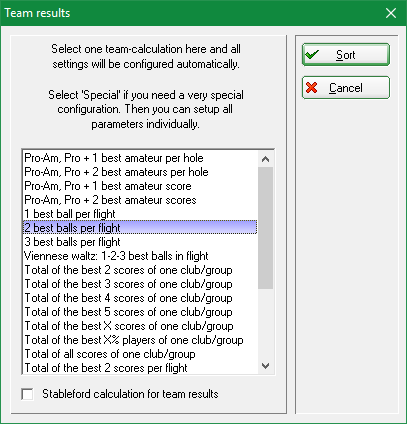407x424 pixels.
Task: Choose Pro-Am, Pro + 1 best amateur score
Action: click(140, 186)
